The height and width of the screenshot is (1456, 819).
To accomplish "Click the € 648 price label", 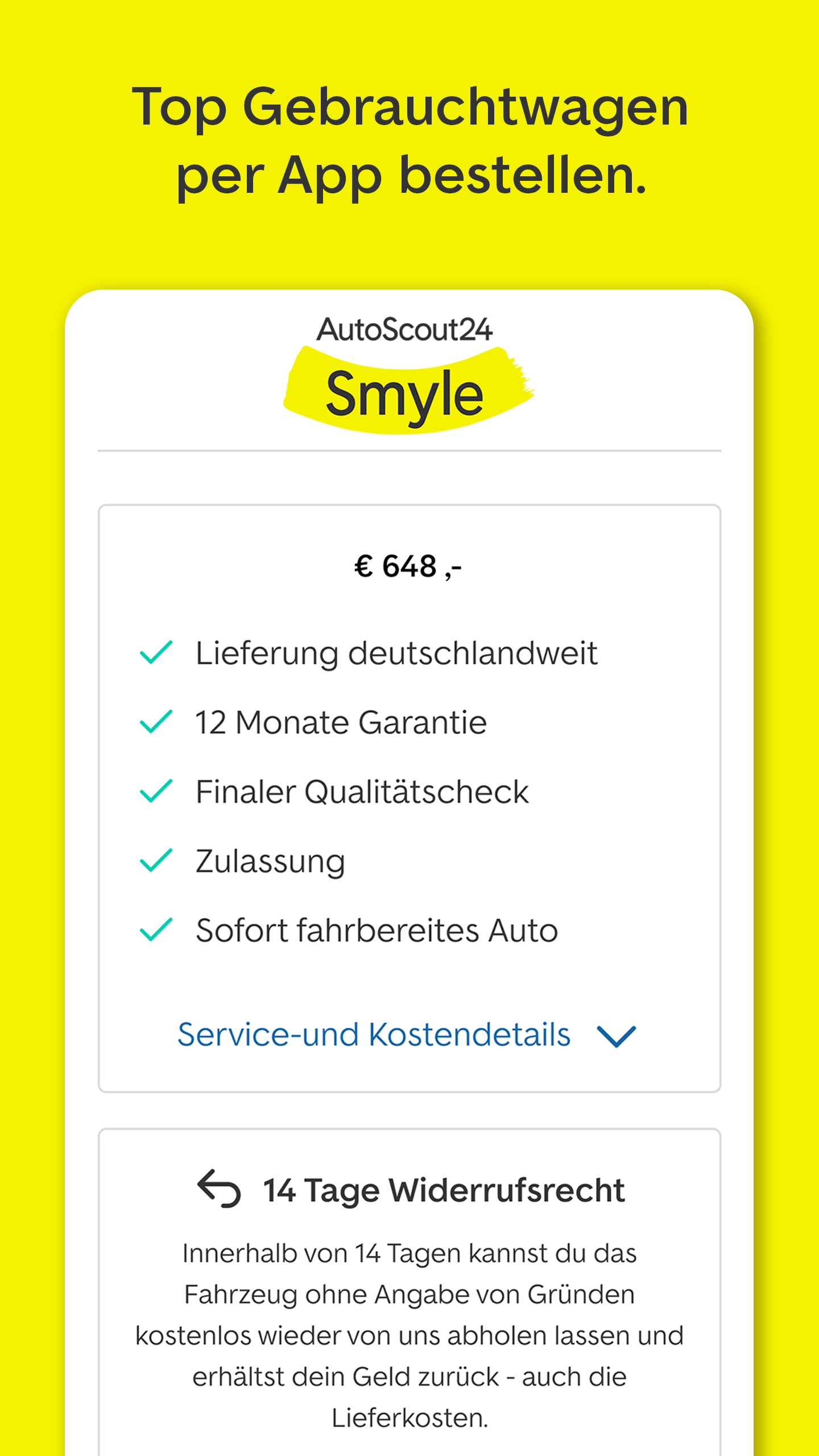I will tap(408, 567).
